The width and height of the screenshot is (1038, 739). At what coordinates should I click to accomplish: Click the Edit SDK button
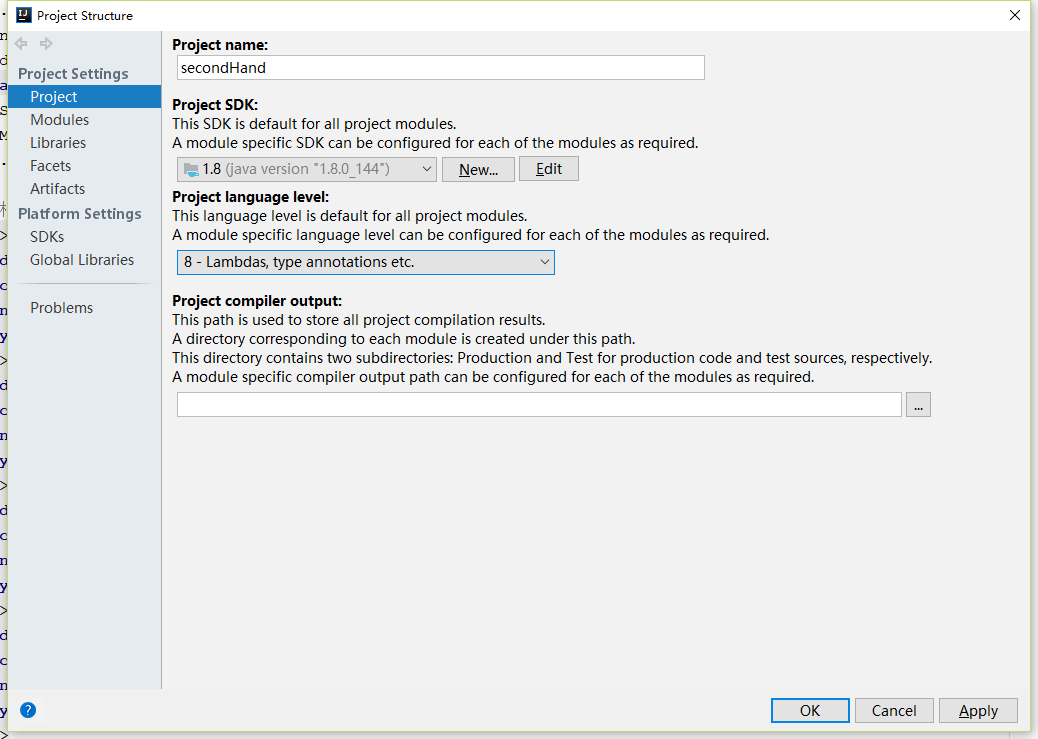(549, 169)
